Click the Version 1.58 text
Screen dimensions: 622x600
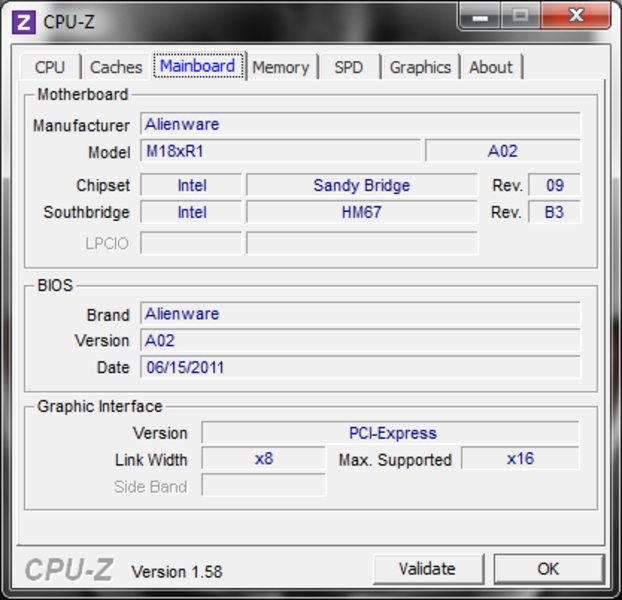[x=177, y=572]
